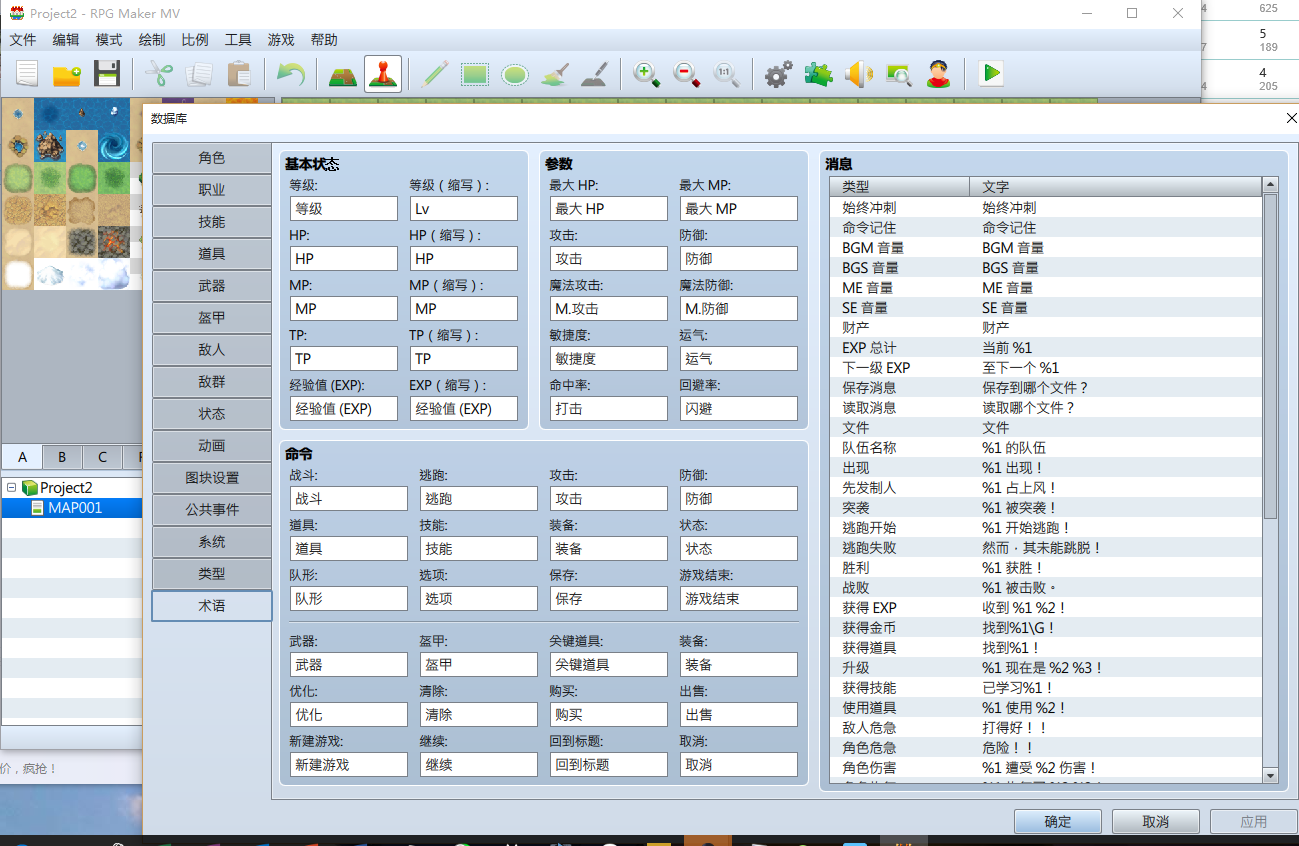Click the Cut scissors icon

click(x=159, y=74)
